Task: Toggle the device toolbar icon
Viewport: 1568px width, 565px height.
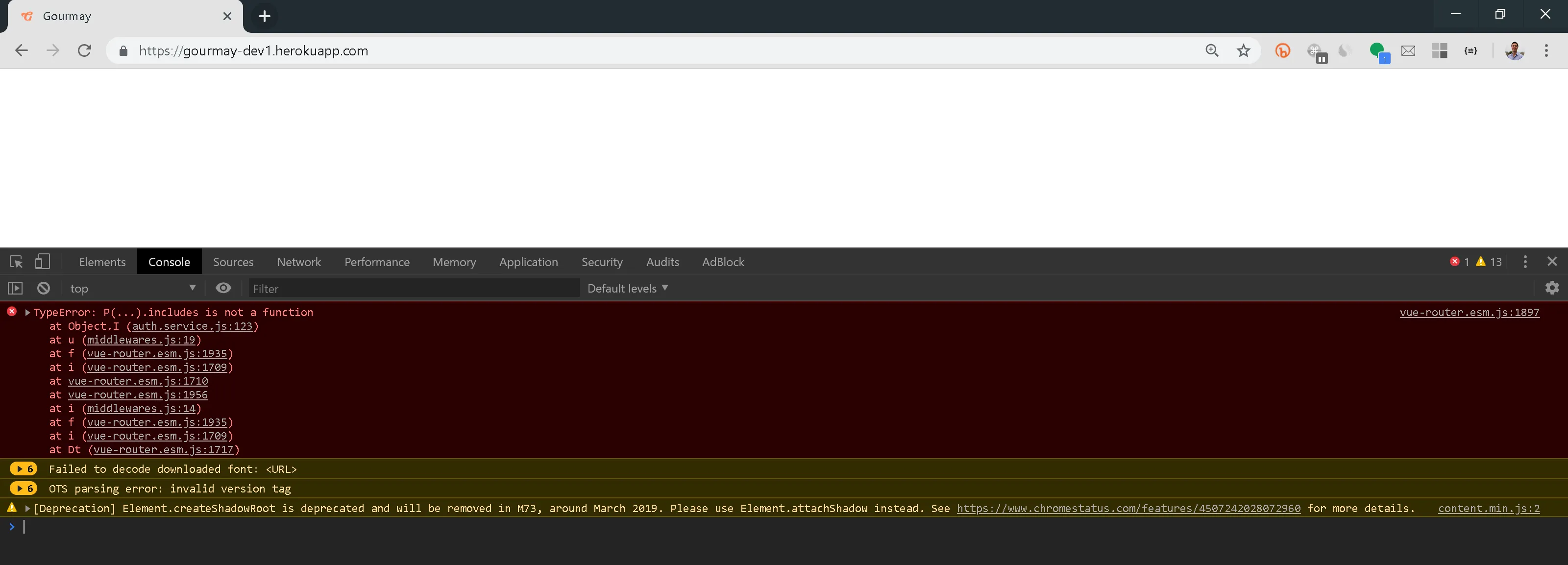Action: point(42,262)
